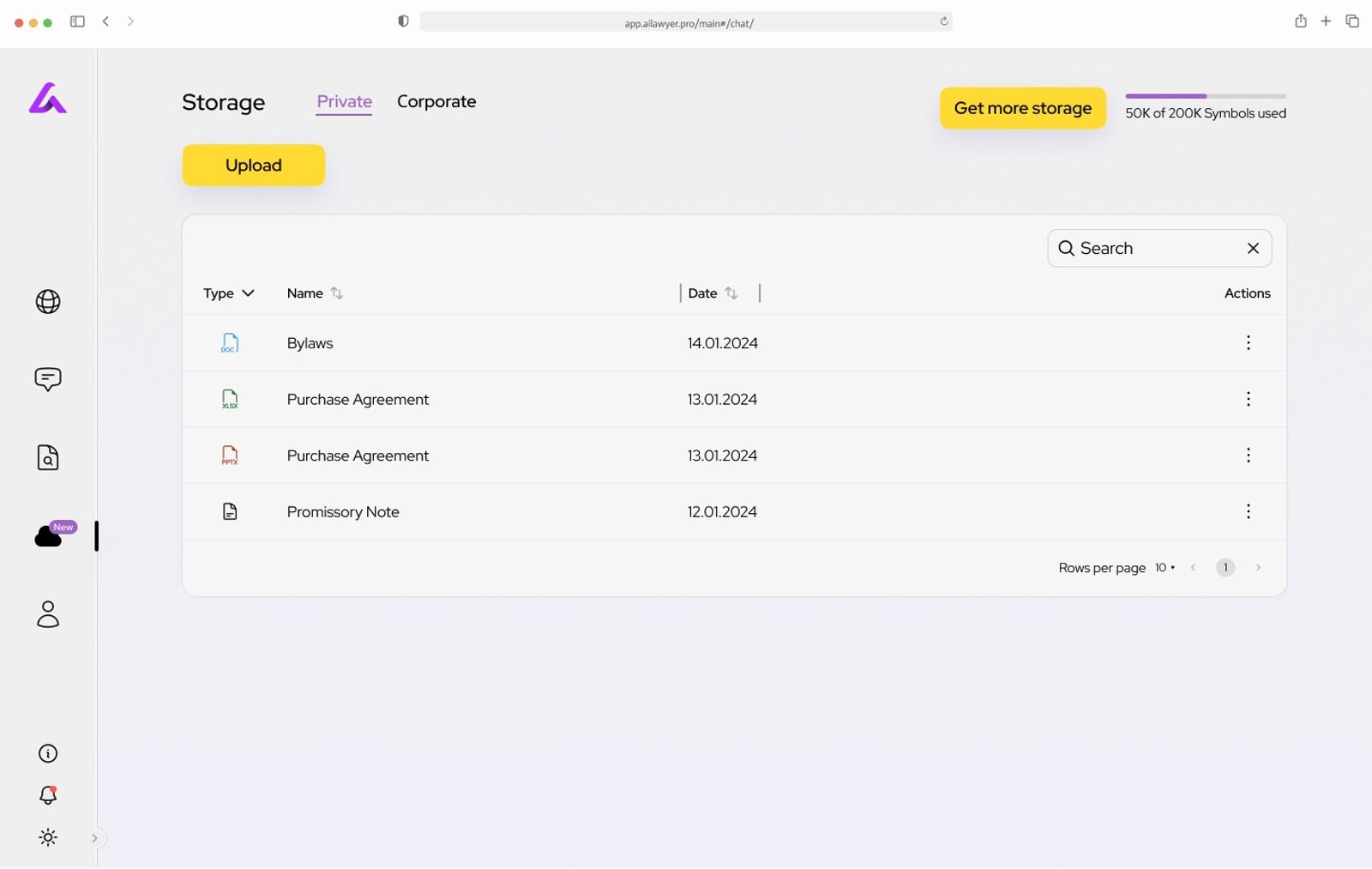The width and height of the screenshot is (1372, 869).
Task: Click Get more storage button
Action: pos(1023,108)
